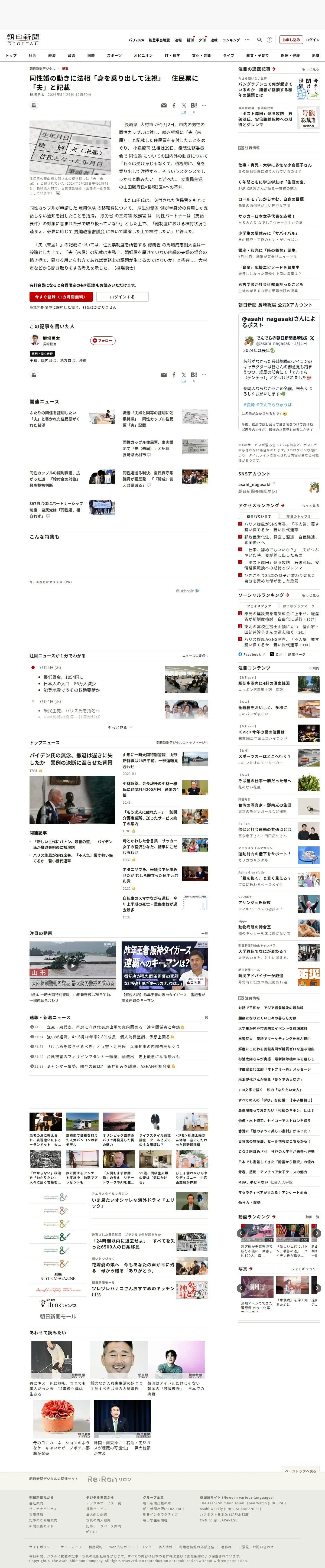Image resolution: width=325 pixels, height=1568 pixels.
Task: Open IT・科学 in the navigation bar
Action: click(x=172, y=56)
